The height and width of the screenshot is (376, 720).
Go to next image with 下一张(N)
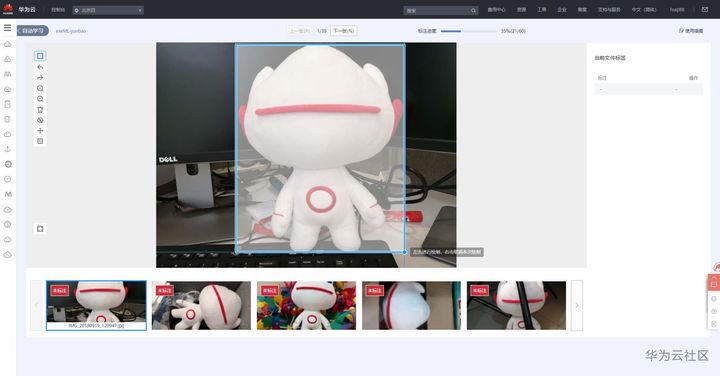pyautogui.click(x=343, y=31)
